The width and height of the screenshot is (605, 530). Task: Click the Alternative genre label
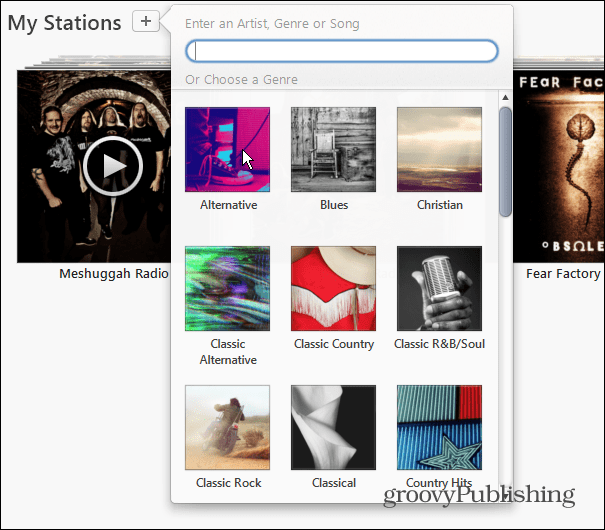(x=228, y=205)
